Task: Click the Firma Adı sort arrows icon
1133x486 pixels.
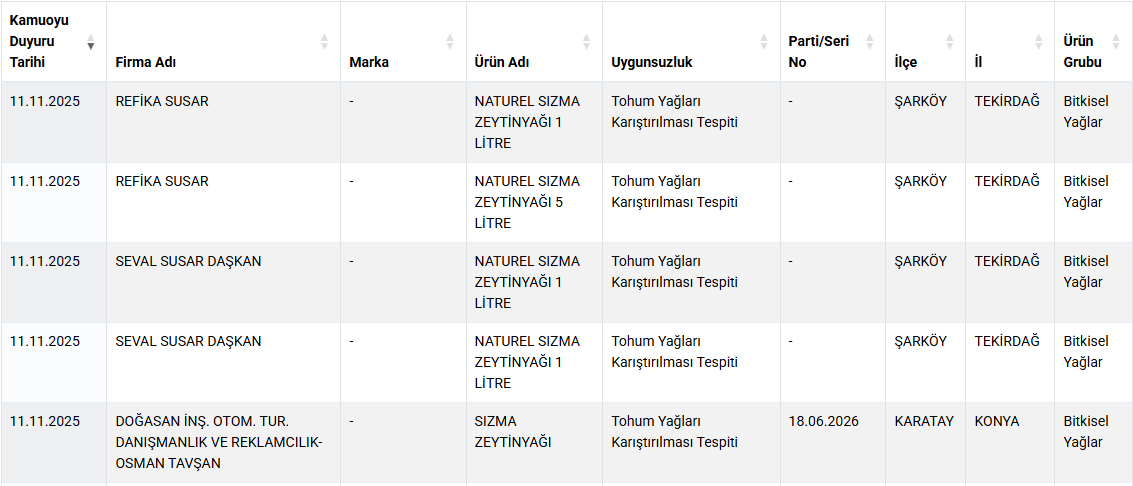Action: pyautogui.click(x=324, y=42)
